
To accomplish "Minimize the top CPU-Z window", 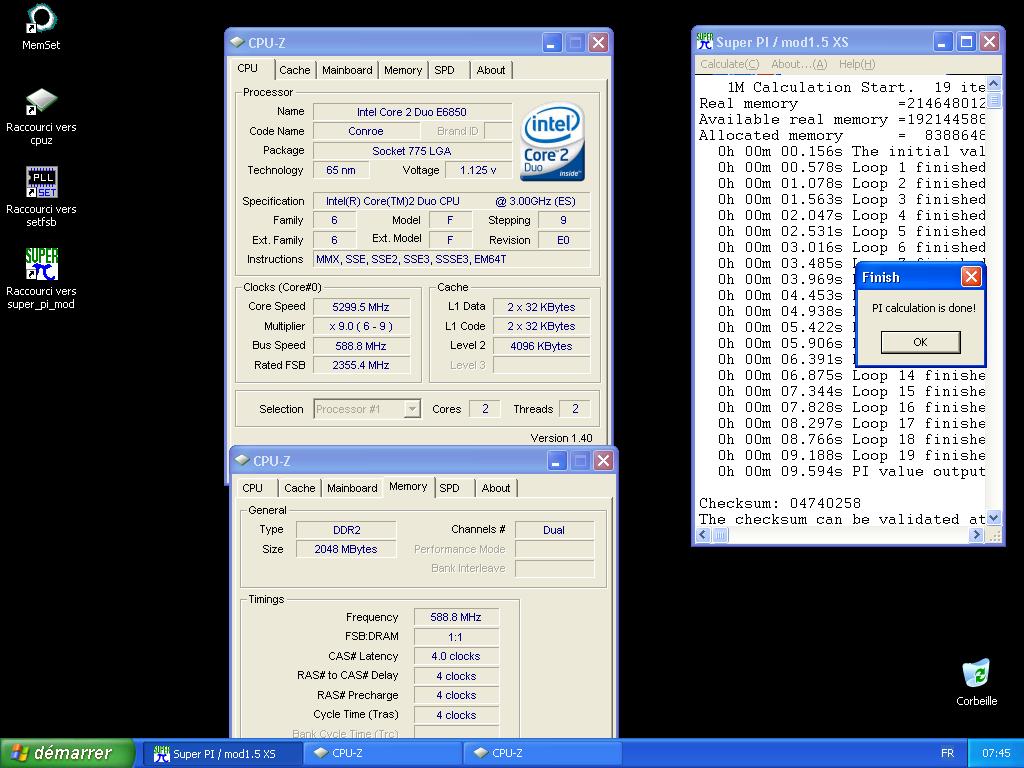I will [552, 43].
